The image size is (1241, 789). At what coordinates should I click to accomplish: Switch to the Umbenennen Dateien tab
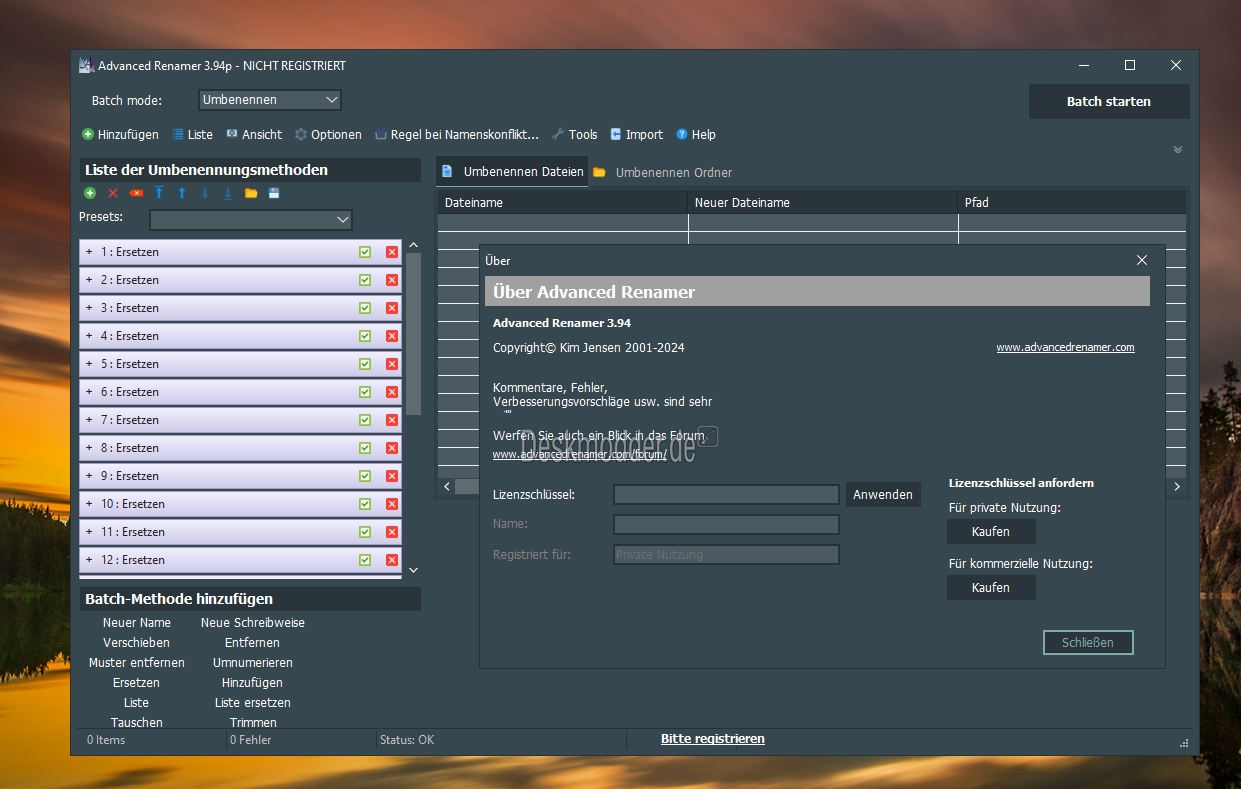click(x=512, y=172)
